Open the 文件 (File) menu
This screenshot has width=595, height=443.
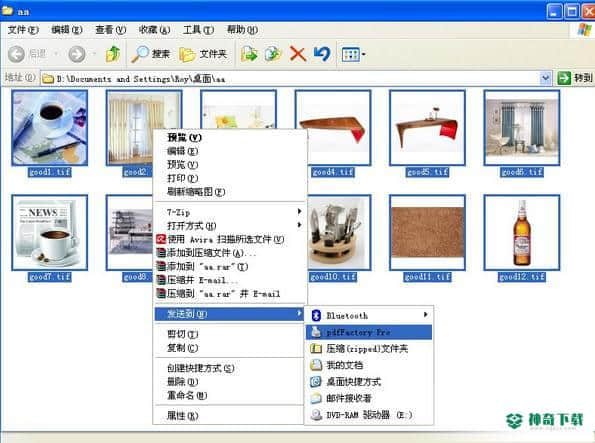pyautogui.click(x=23, y=30)
